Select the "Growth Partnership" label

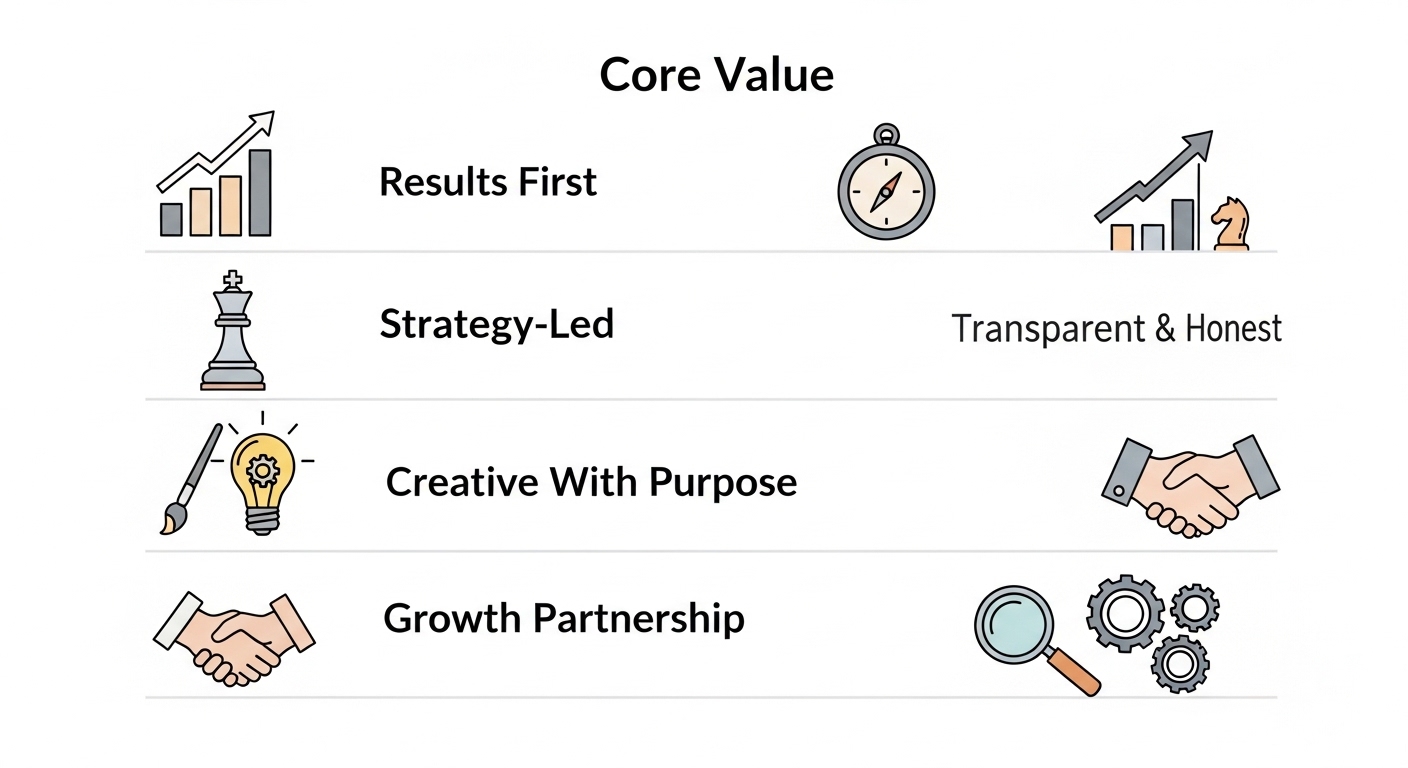point(564,618)
